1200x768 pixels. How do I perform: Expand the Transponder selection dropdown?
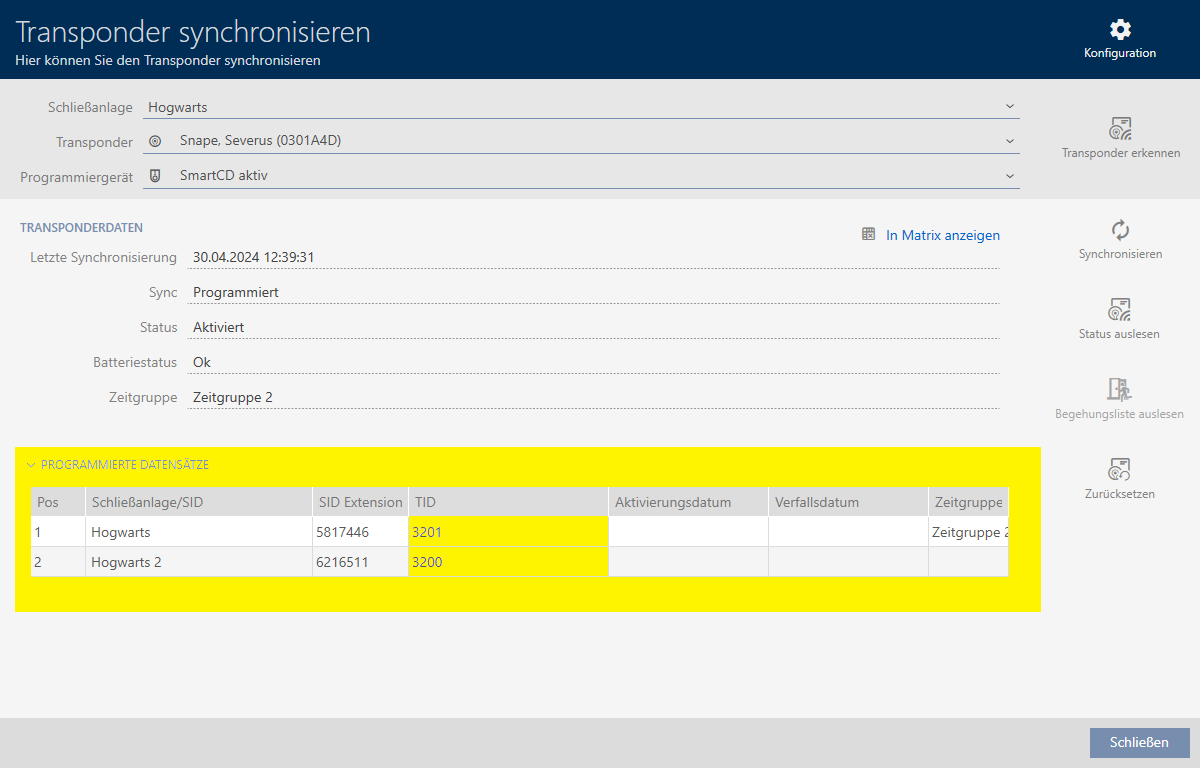click(1009, 141)
